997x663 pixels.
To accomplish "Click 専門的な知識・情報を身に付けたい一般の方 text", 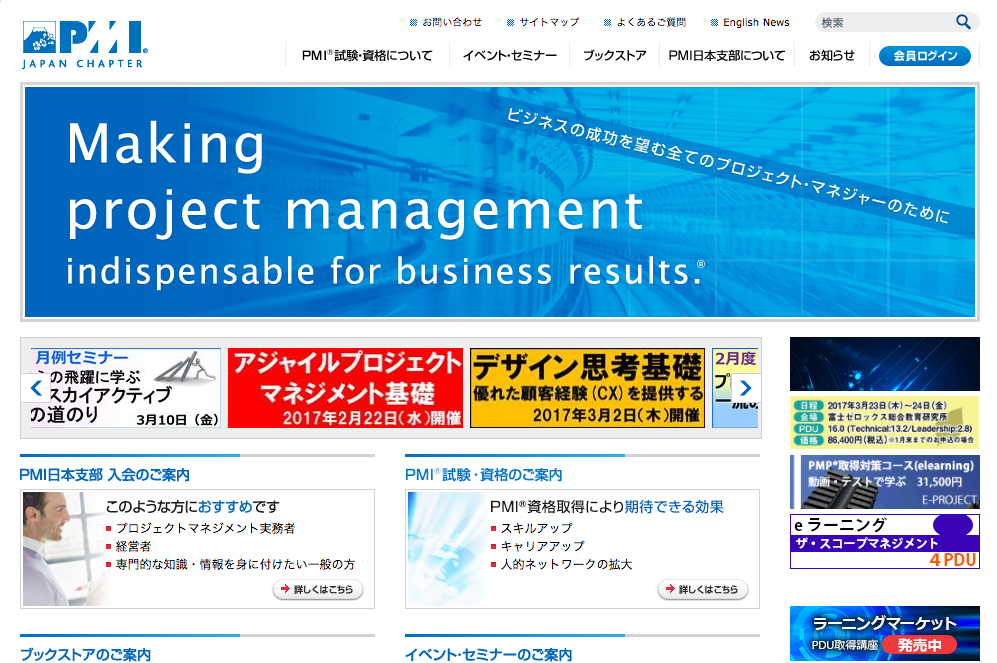I will (x=235, y=564).
